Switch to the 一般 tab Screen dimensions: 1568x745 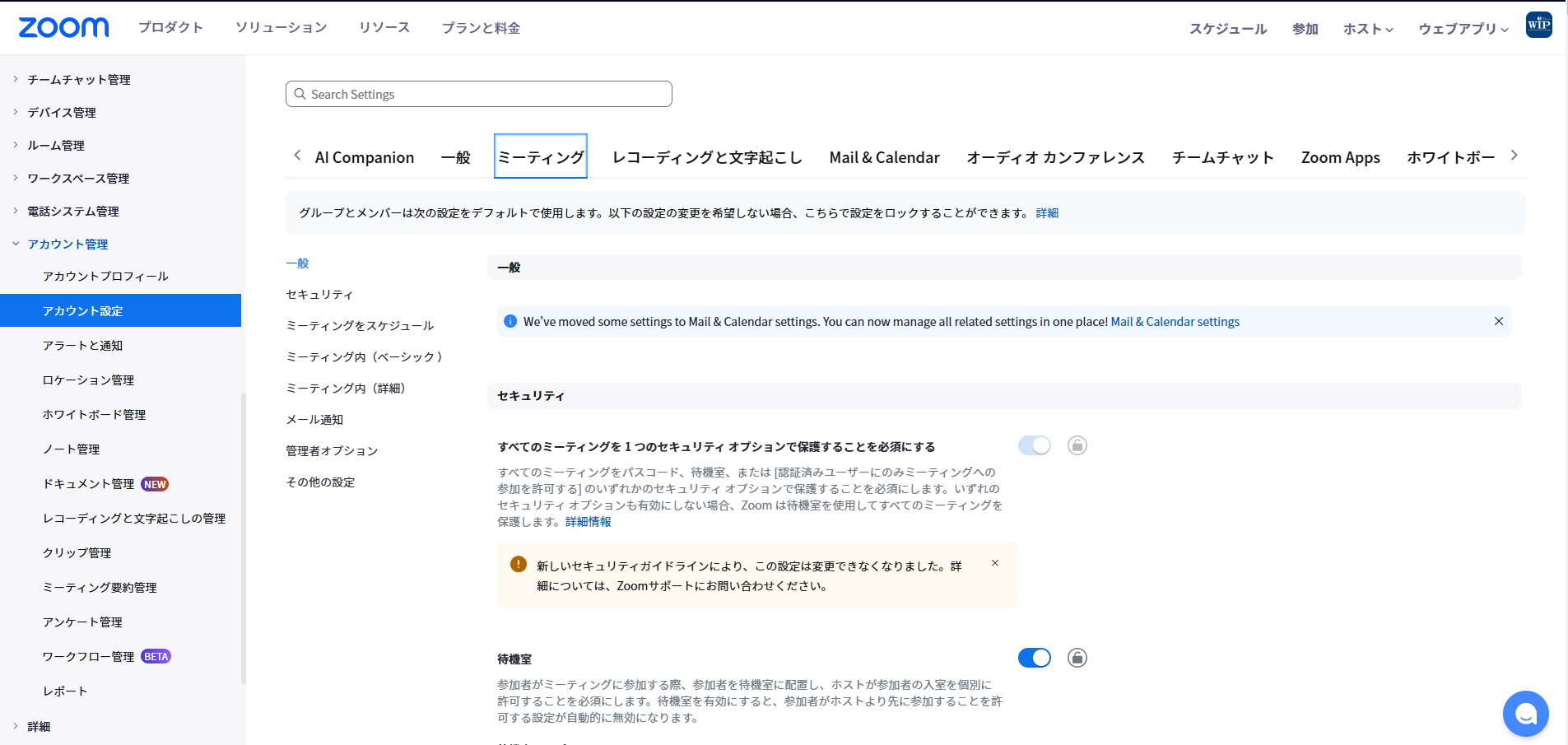[x=455, y=157]
